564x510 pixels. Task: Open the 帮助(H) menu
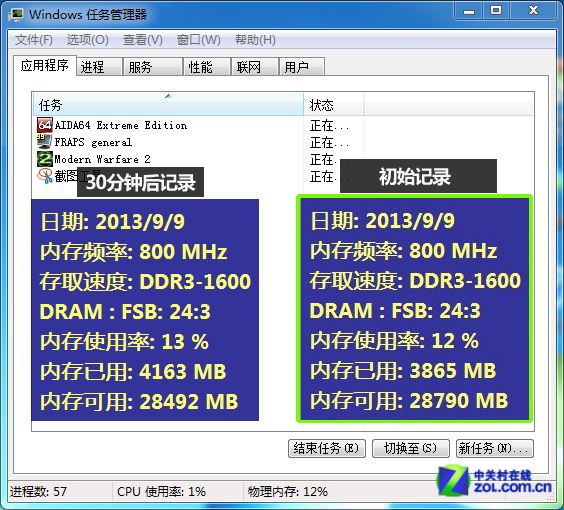coord(255,40)
